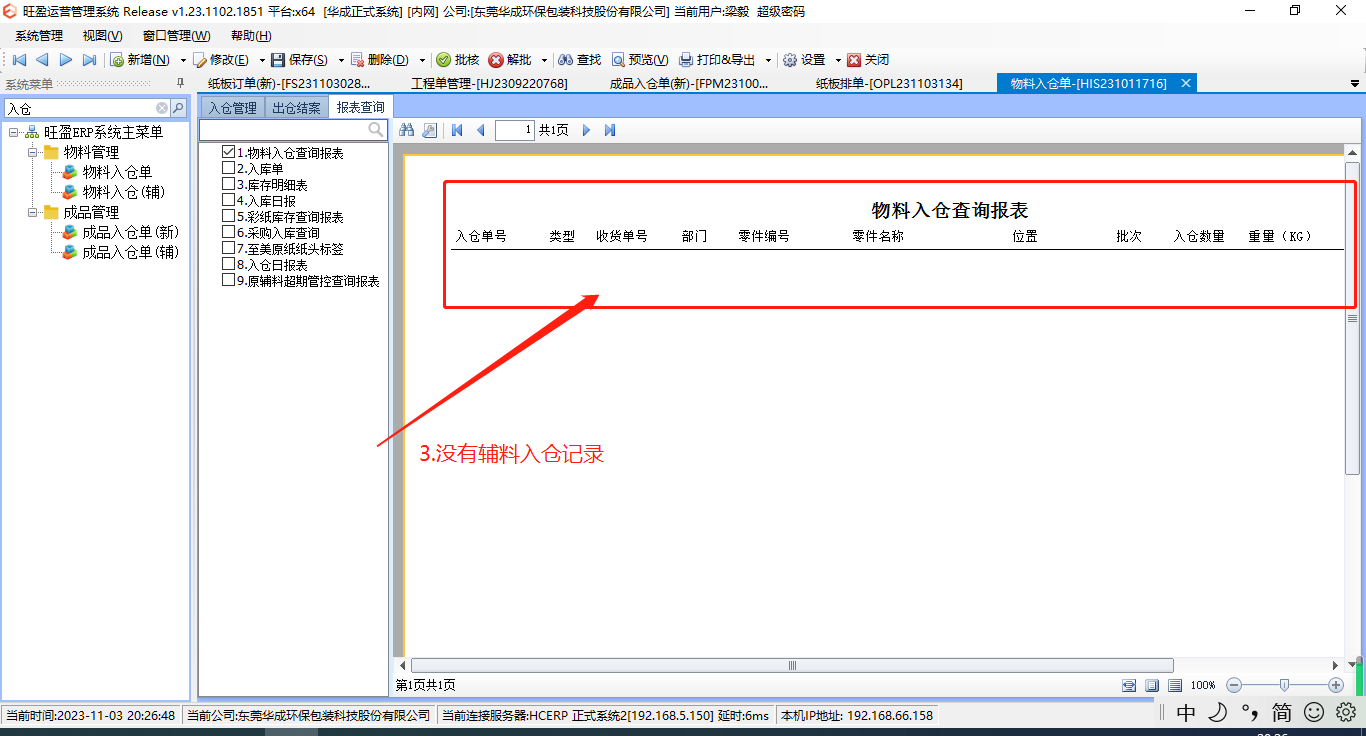Switch to 纸板排单-[OPL231103134] tab

point(889,84)
